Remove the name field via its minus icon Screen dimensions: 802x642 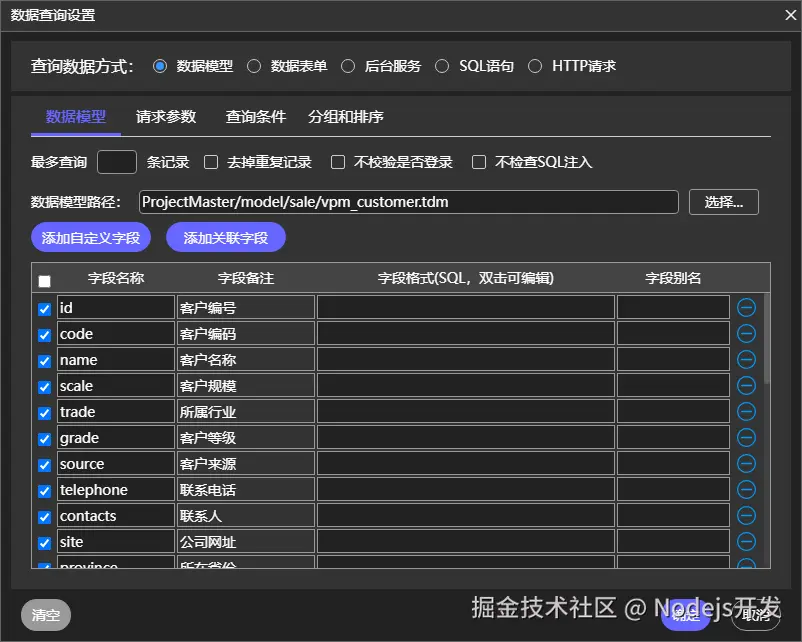(x=746, y=359)
